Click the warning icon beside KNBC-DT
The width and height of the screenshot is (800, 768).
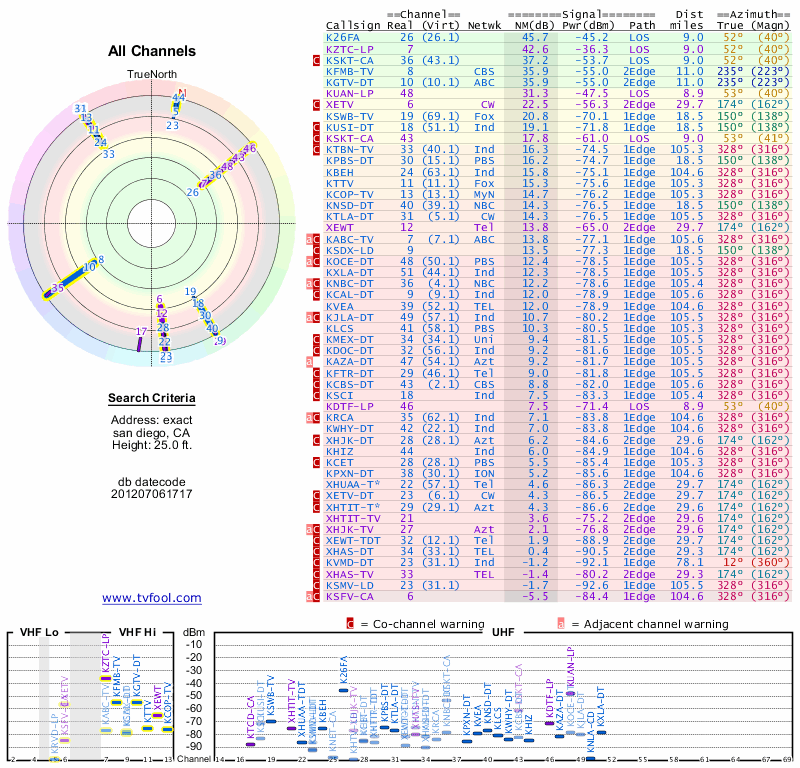point(313,284)
